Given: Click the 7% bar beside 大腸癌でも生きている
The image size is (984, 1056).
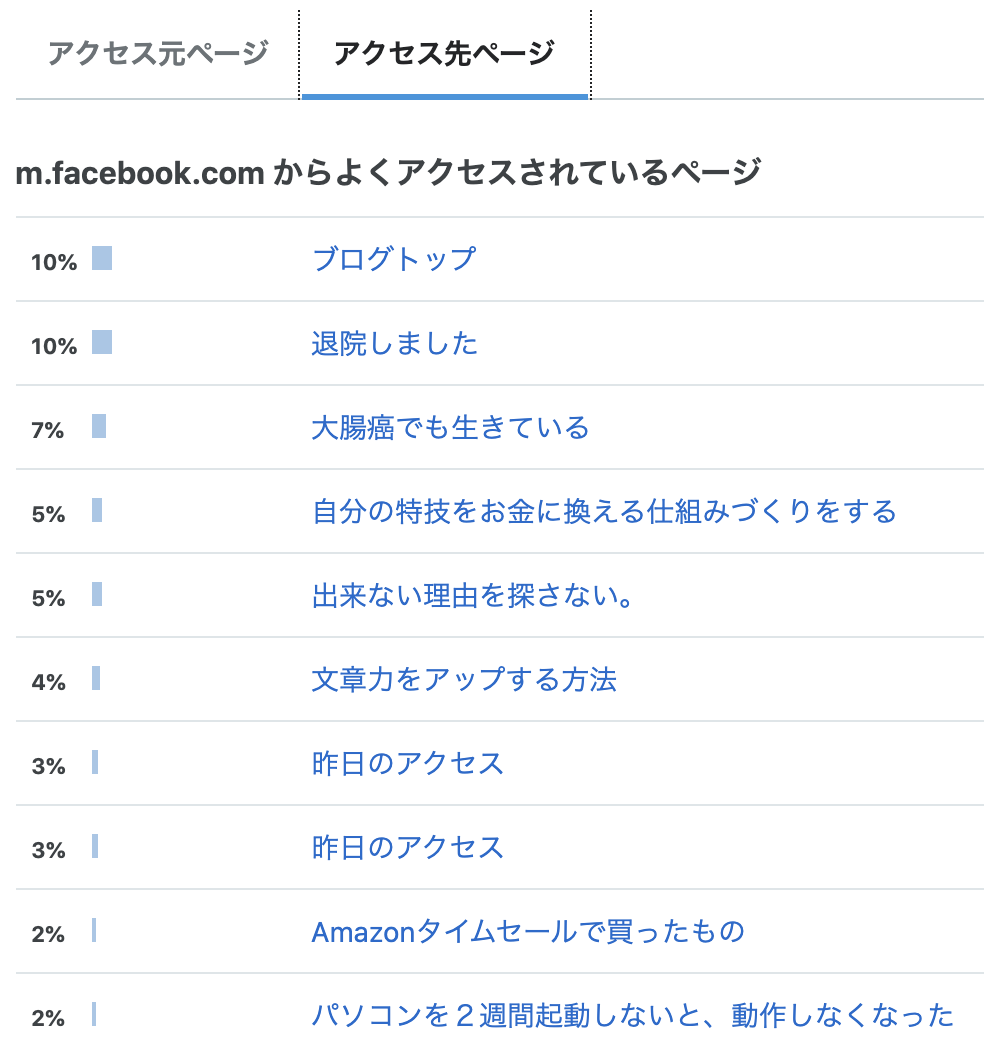Looking at the screenshot, I should (x=99, y=426).
